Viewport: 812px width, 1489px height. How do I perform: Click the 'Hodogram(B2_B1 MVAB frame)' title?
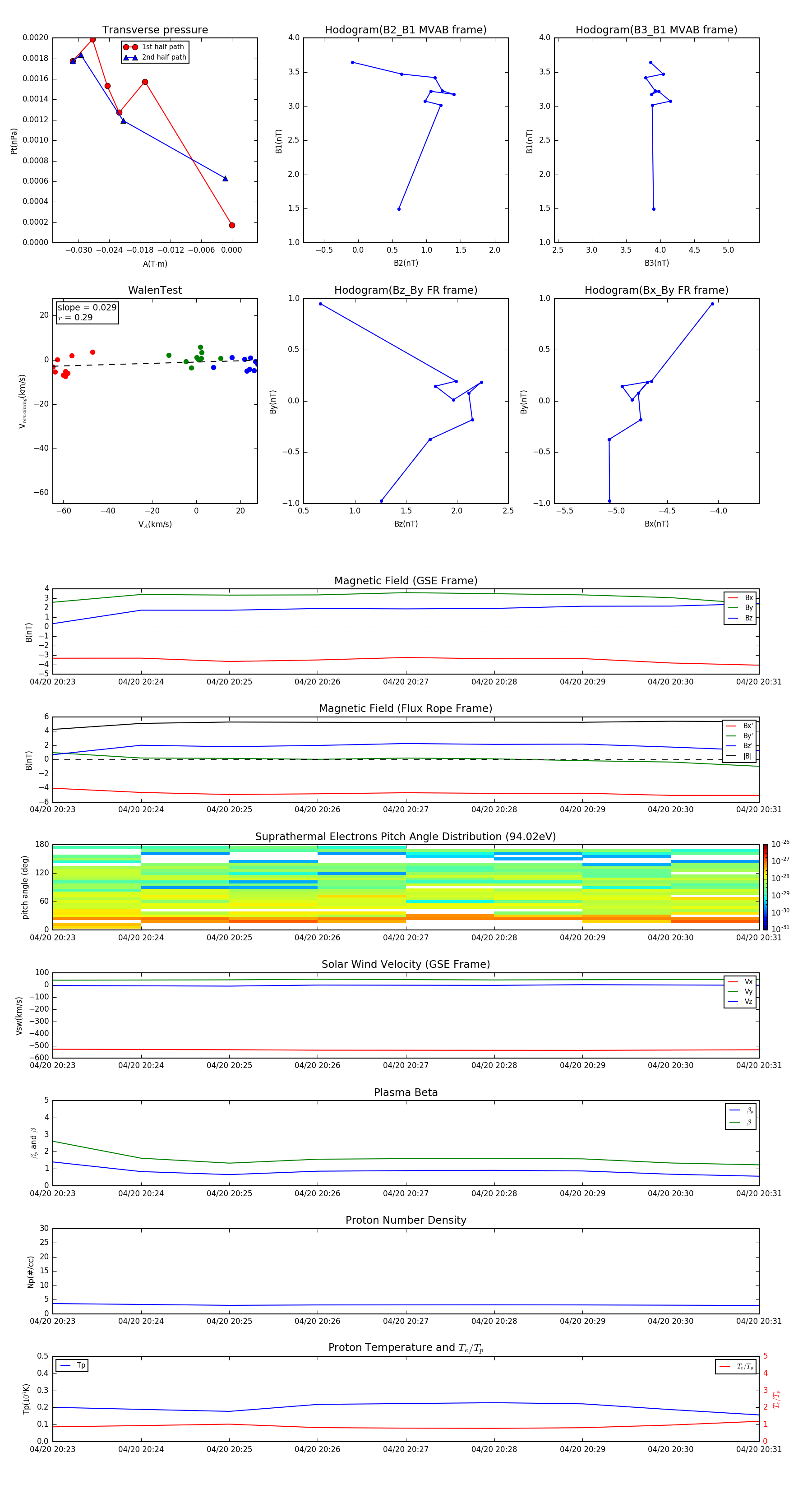[x=406, y=30]
